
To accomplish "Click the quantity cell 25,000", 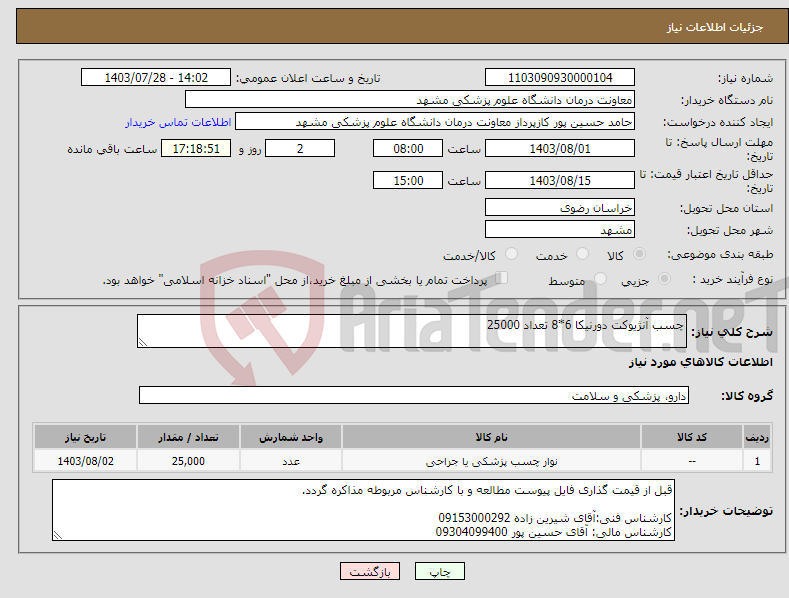I will [x=188, y=461].
